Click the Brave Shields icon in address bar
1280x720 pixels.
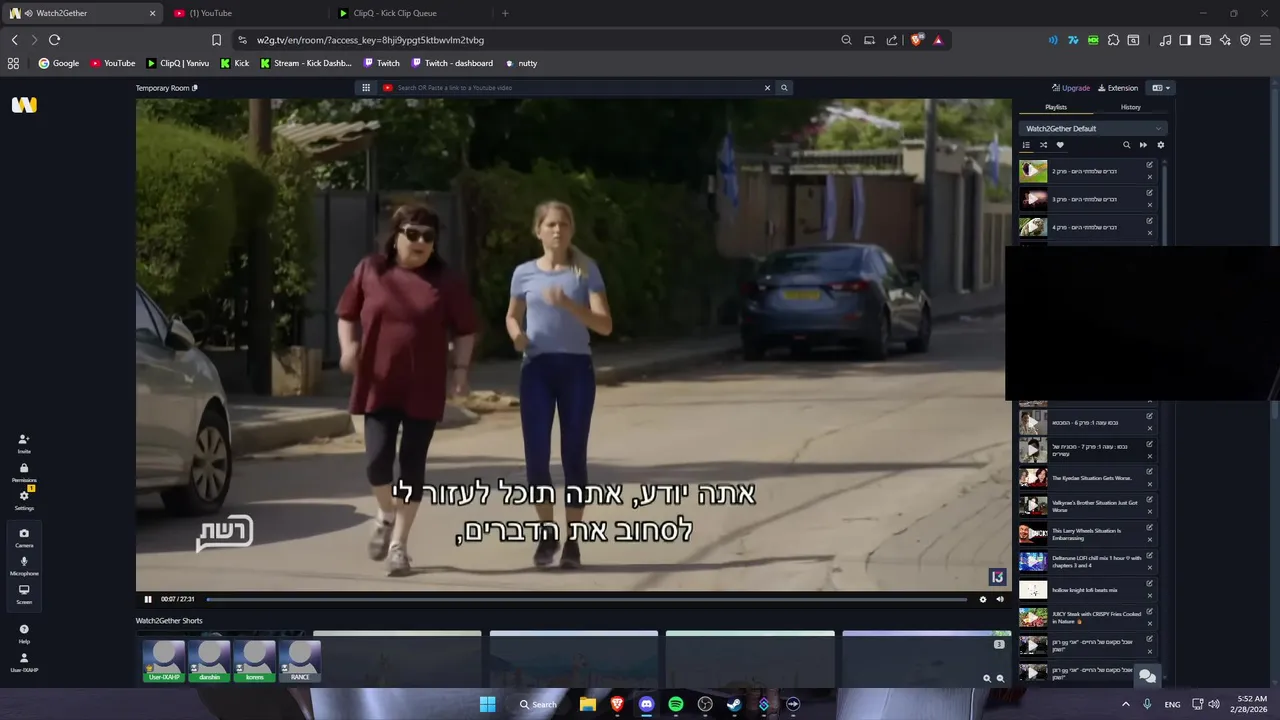pyautogui.click(x=916, y=40)
